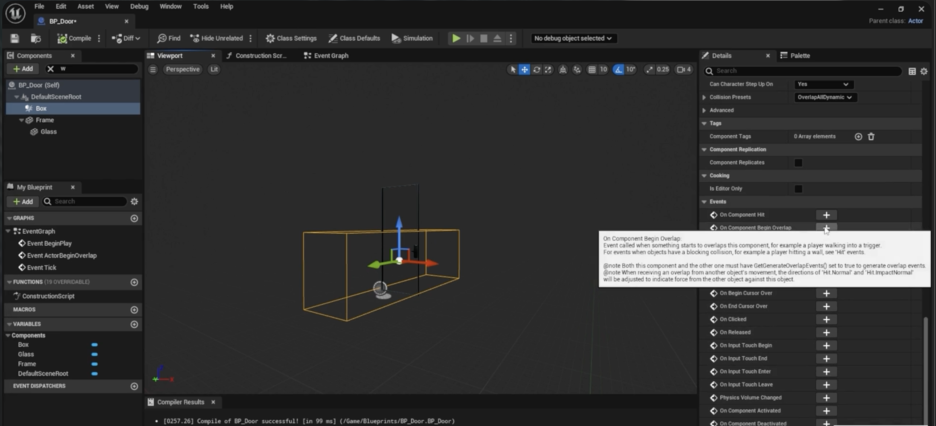936x426 pixels.
Task: Add a new event dispatcher
Action: coord(134,387)
